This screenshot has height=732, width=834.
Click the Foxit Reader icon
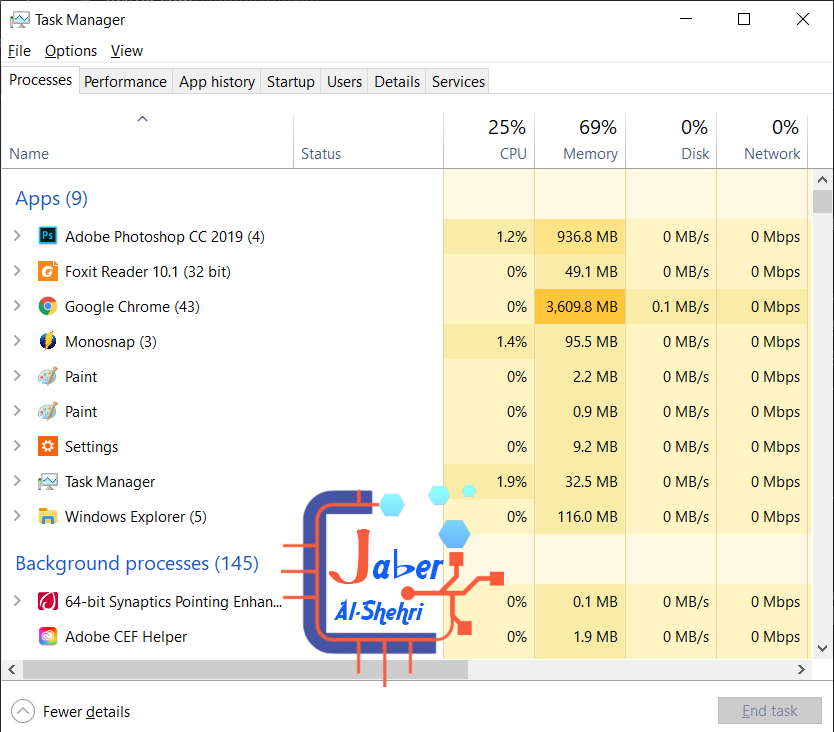tap(48, 271)
